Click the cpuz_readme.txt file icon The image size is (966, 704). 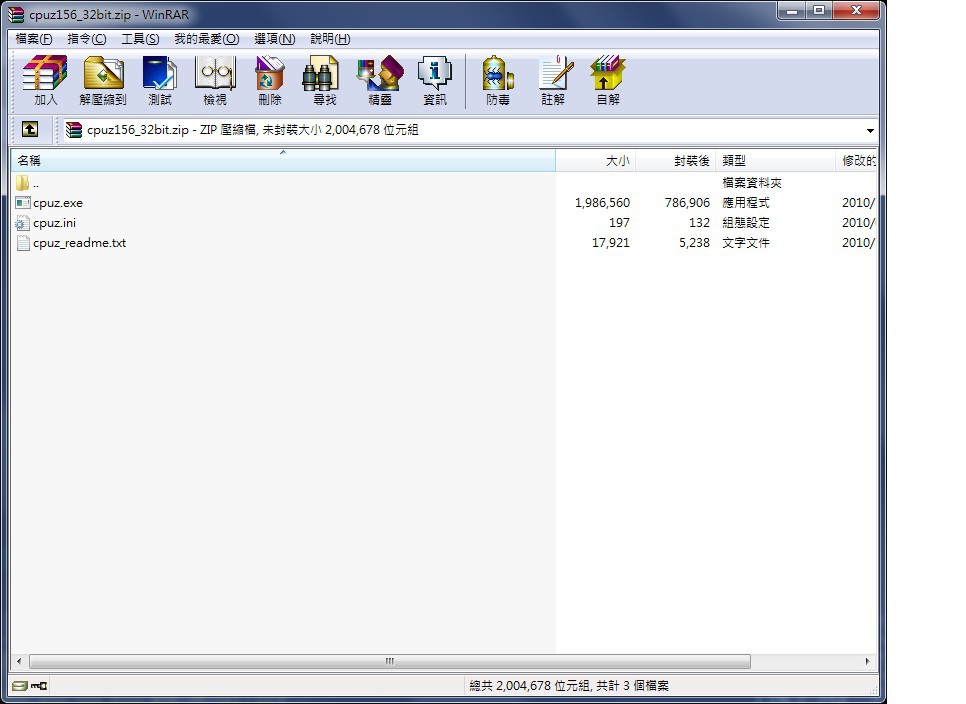click(x=23, y=243)
